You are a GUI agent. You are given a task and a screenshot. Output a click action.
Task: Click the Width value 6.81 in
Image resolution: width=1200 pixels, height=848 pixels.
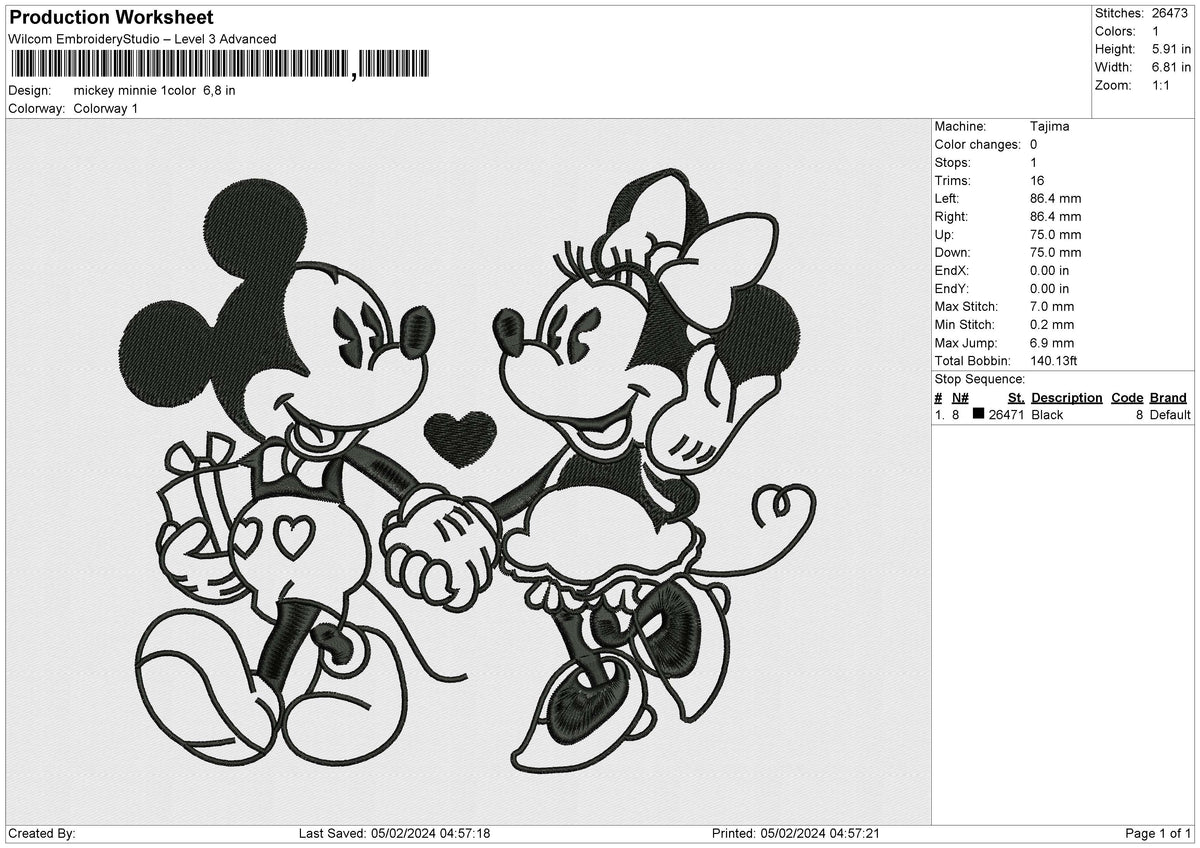1171,67
